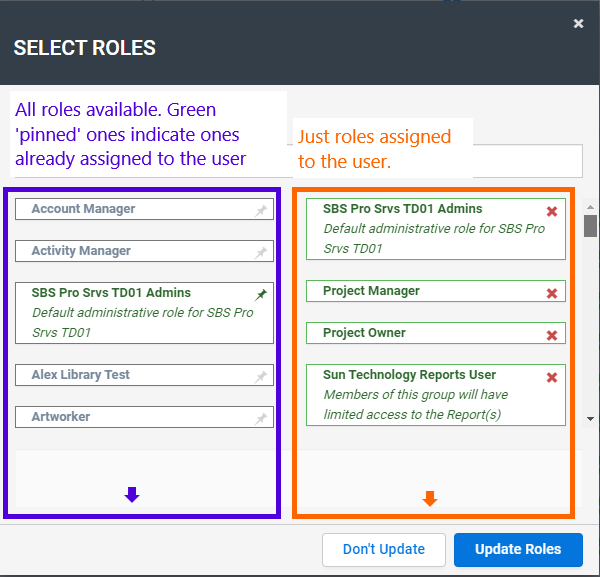Select the Activity Manager role text

81,251
